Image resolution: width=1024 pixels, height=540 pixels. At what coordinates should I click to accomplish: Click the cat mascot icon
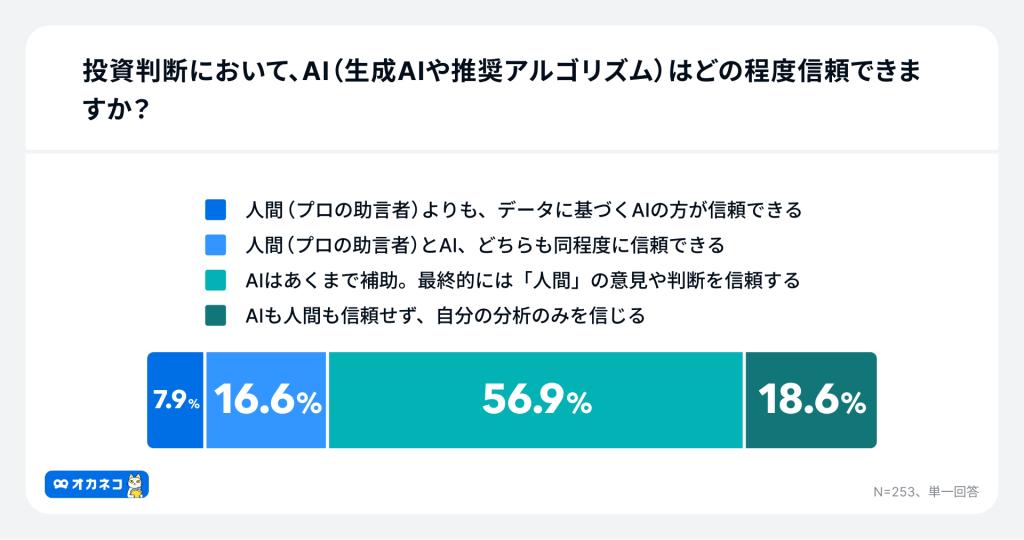[137, 485]
